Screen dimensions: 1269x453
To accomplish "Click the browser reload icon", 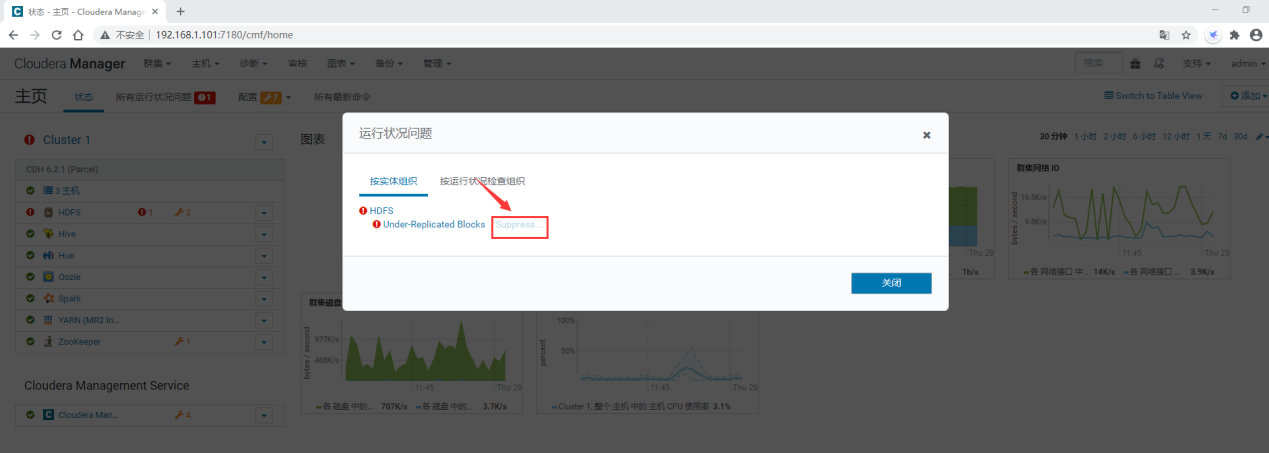I will point(56,34).
